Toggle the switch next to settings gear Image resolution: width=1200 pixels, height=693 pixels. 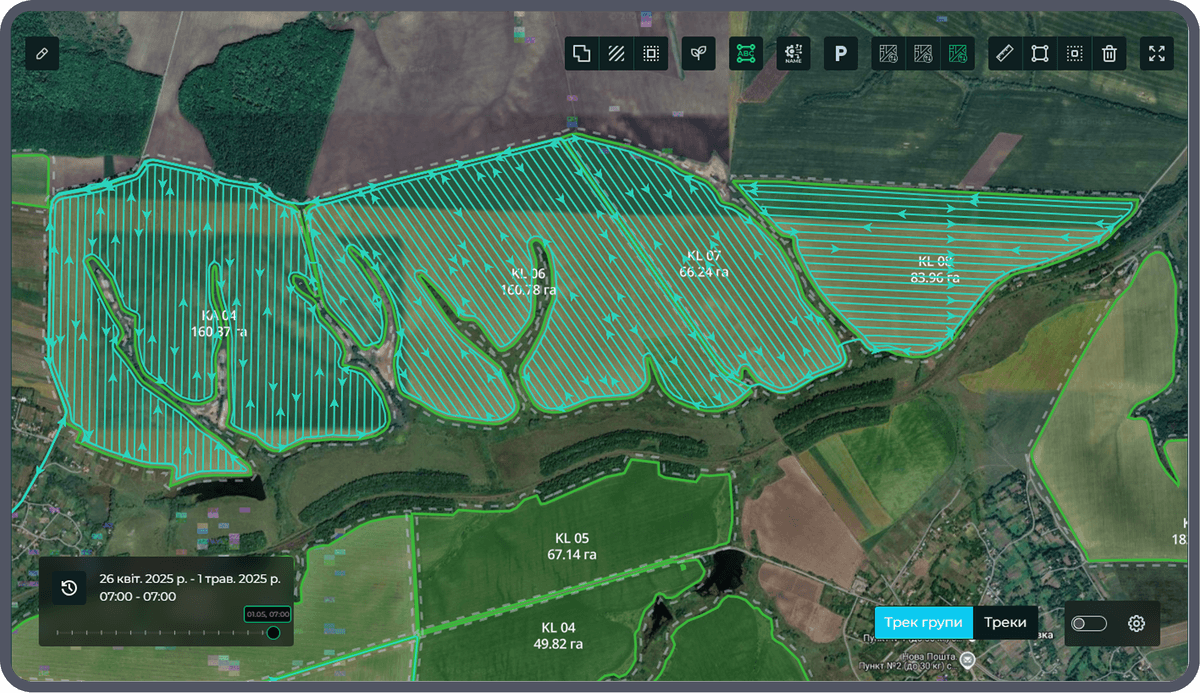click(1089, 624)
